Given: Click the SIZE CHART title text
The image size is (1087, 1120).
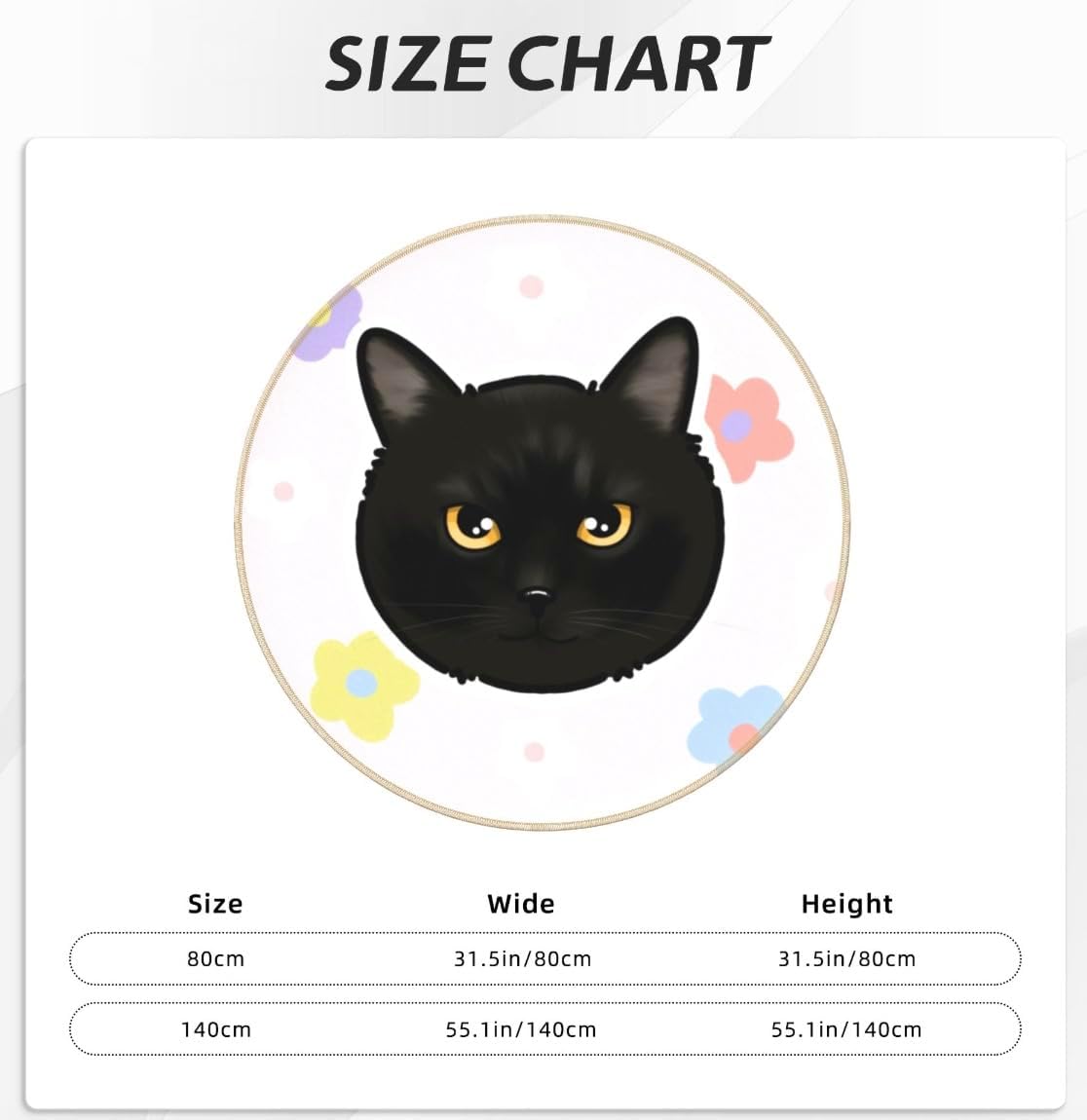Looking at the screenshot, I should (546, 63).
